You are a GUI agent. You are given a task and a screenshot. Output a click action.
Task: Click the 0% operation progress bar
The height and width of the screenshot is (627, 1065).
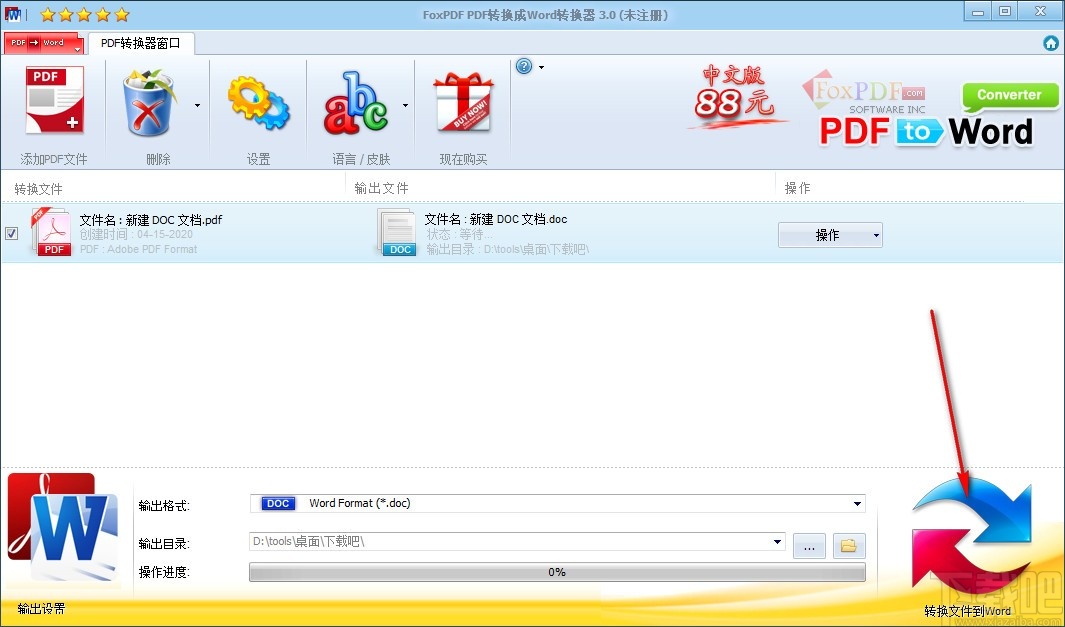click(x=558, y=572)
